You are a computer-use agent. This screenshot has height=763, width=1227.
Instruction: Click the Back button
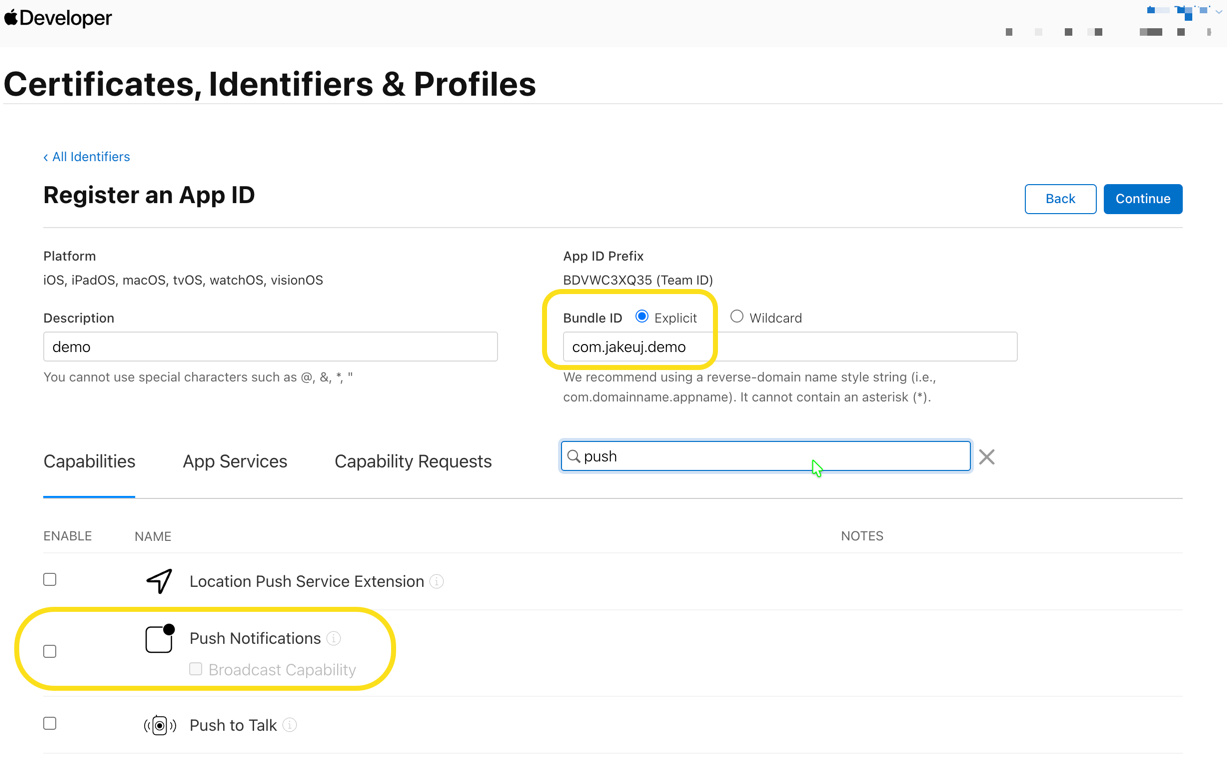1060,199
